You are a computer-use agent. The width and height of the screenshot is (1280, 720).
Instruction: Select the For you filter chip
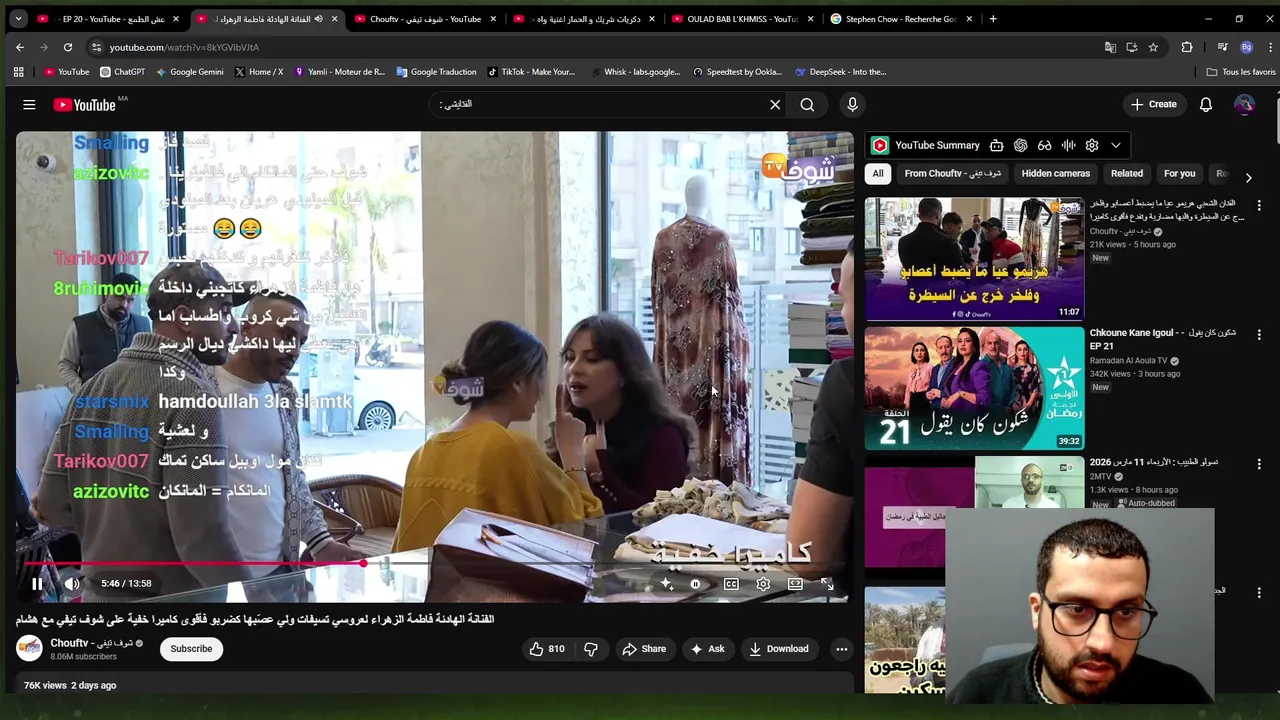tap(1179, 174)
